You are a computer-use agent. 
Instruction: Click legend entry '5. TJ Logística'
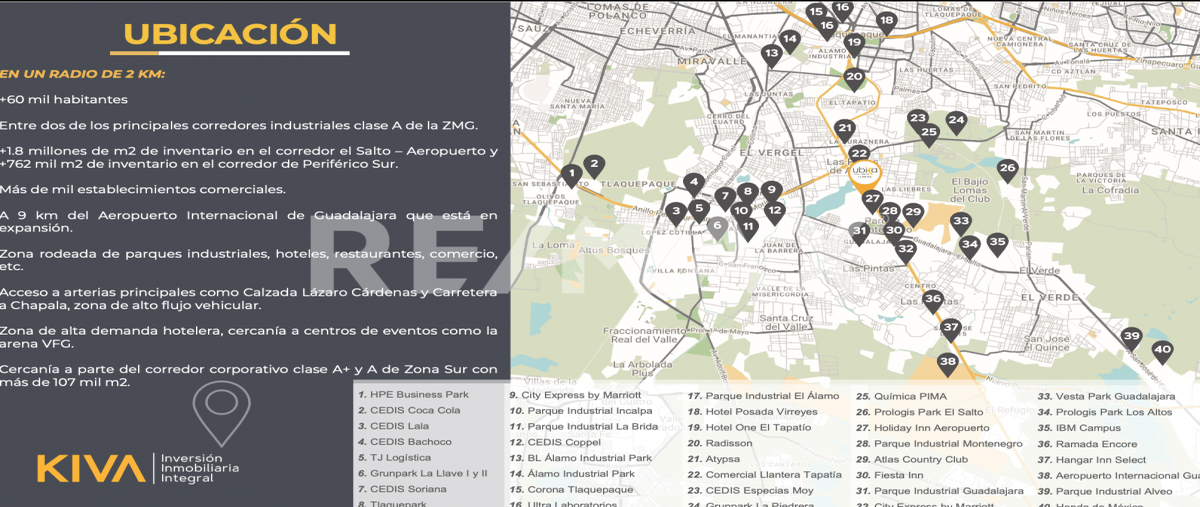pyautogui.click(x=397, y=458)
